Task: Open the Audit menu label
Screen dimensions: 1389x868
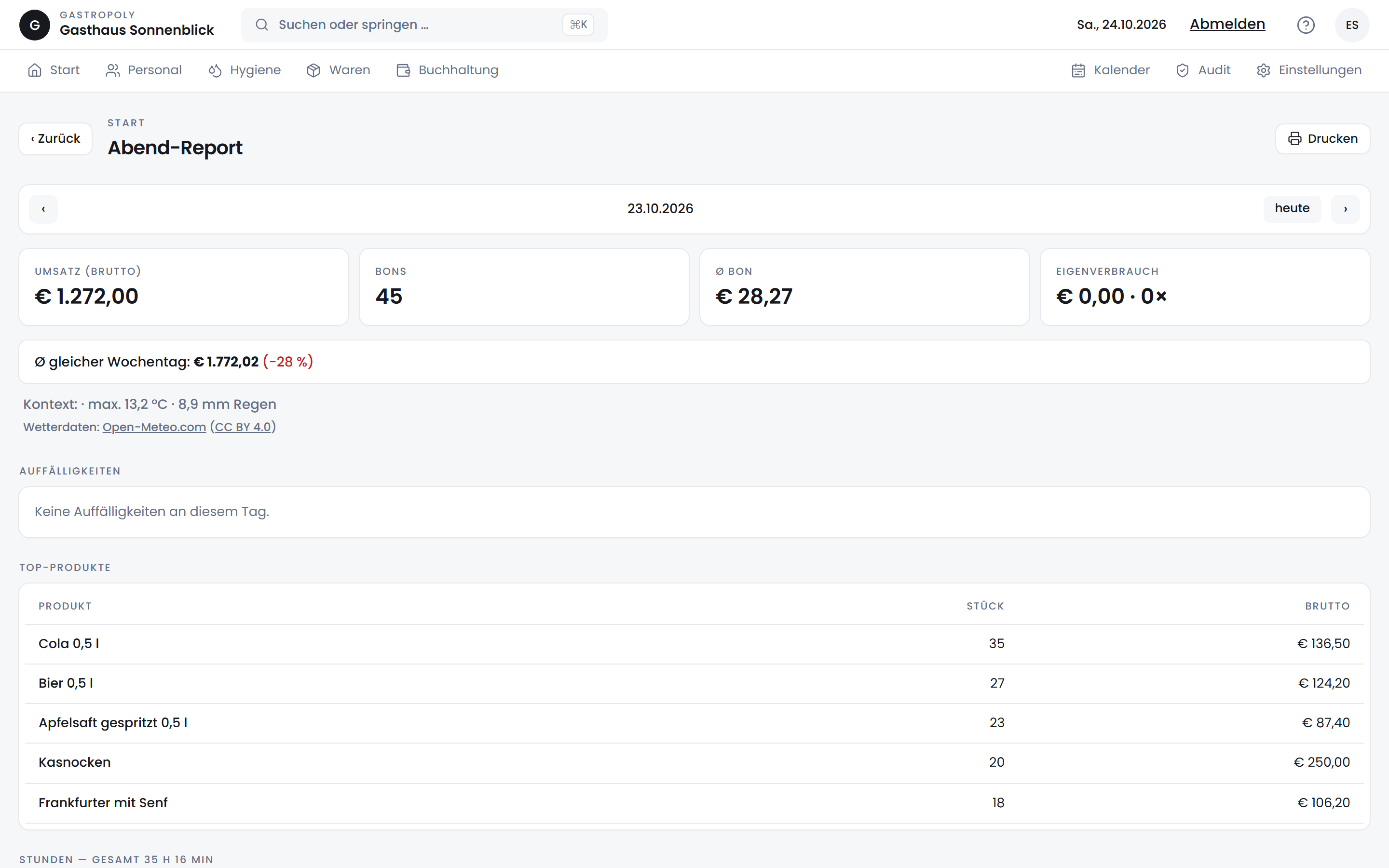Action: (1214, 70)
